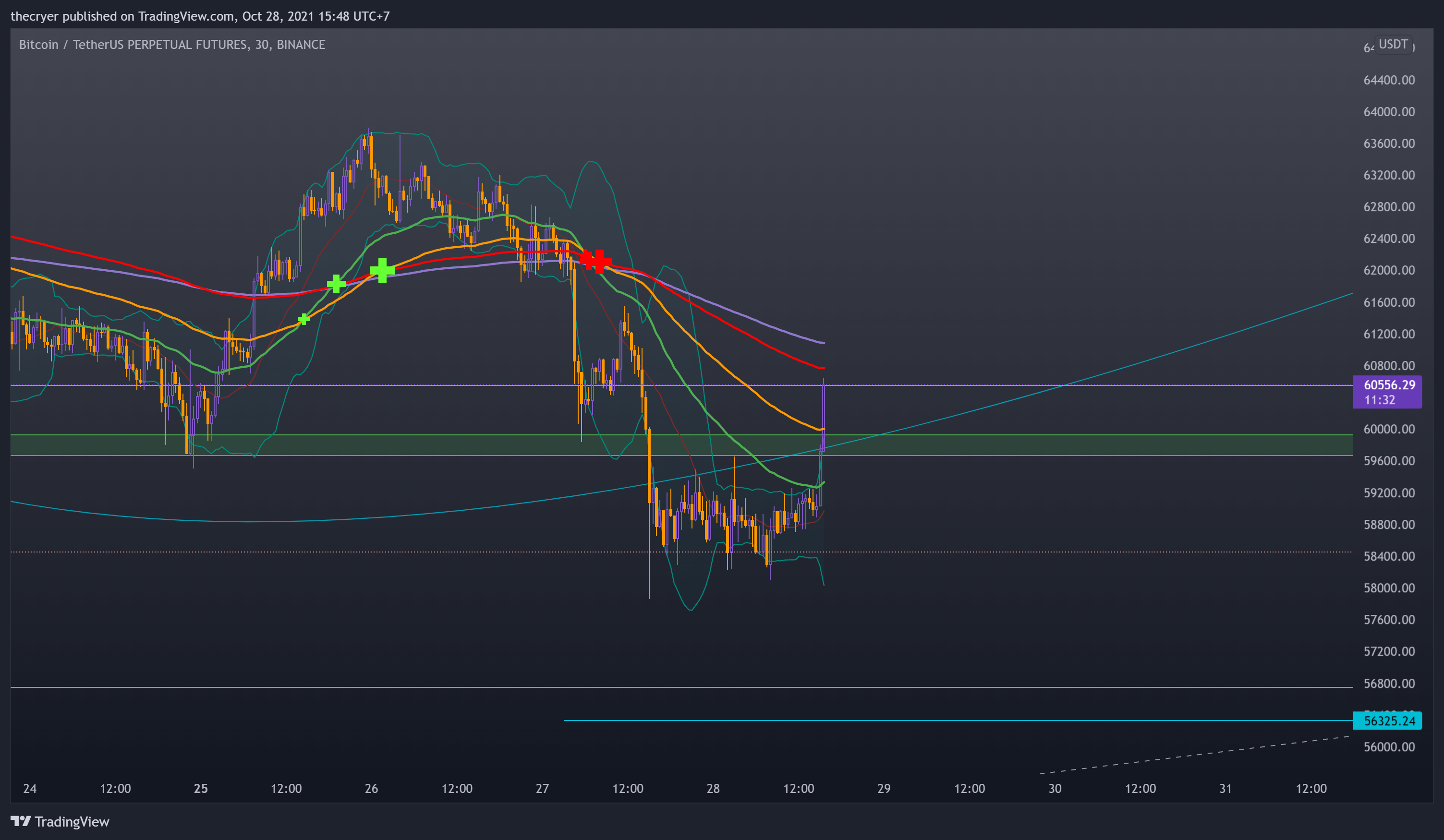The width and height of the screenshot is (1444, 840).
Task: Click the 63600.00 price axis label
Action: (x=1389, y=144)
